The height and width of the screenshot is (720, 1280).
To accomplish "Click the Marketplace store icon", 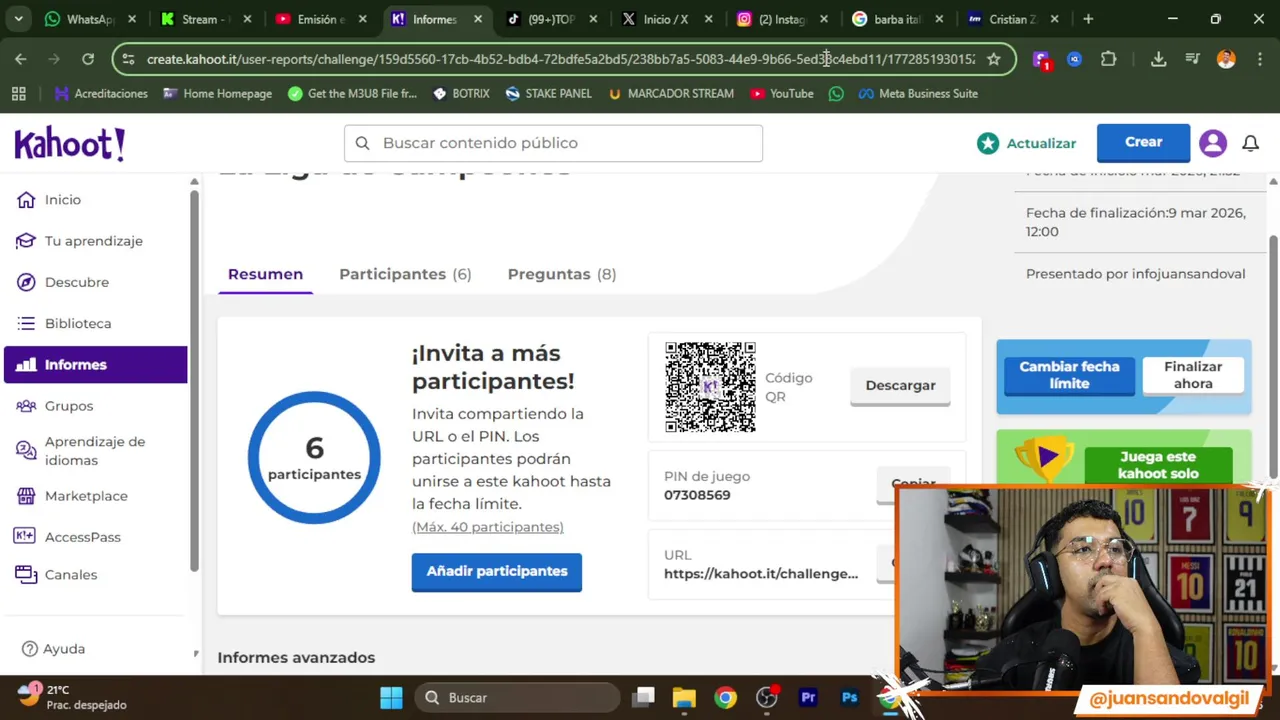I will click(x=26, y=496).
